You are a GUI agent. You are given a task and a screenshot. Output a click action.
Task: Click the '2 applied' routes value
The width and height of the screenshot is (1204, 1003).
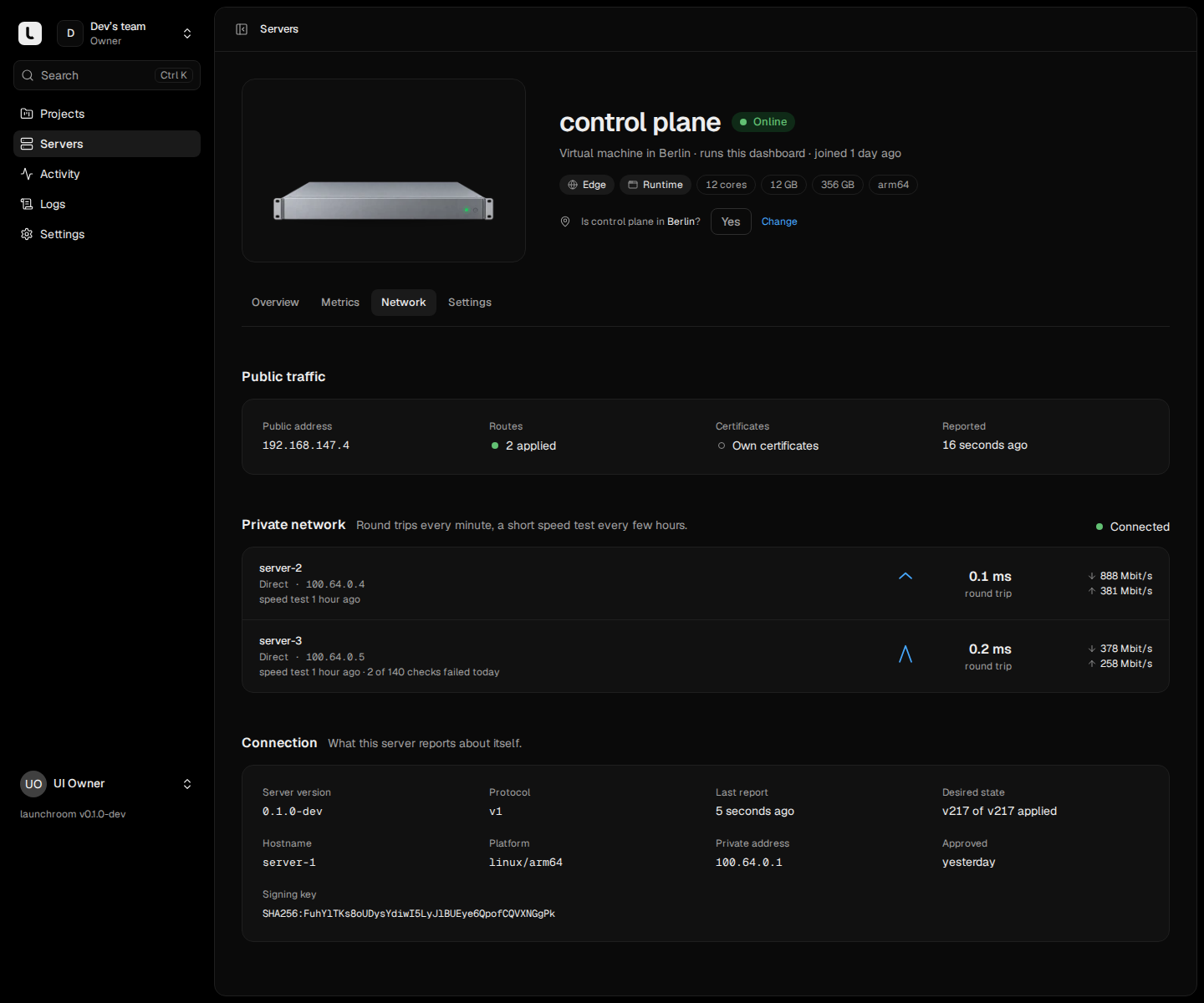pos(531,446)
